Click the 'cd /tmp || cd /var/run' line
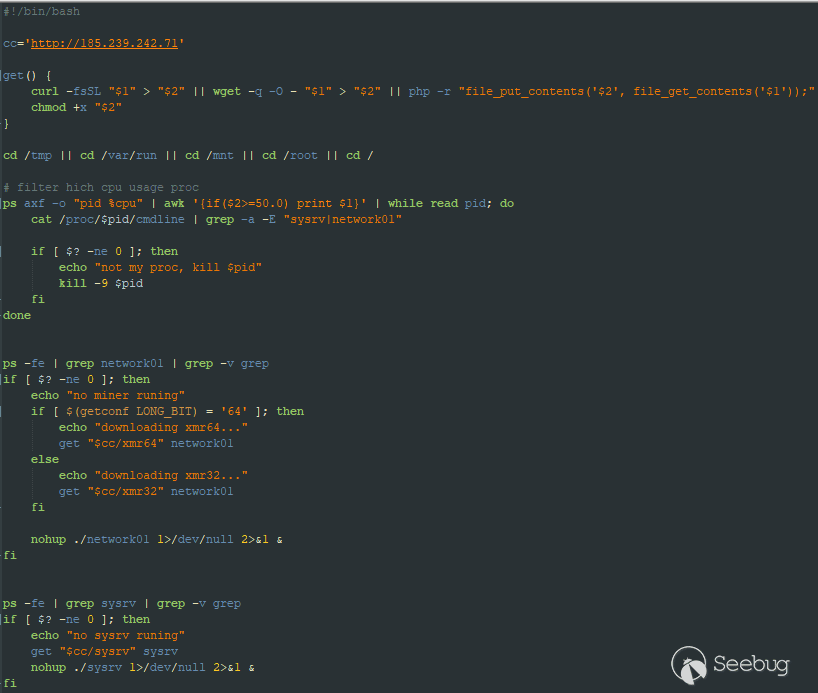818x693 pixels. tap(188, 156)
